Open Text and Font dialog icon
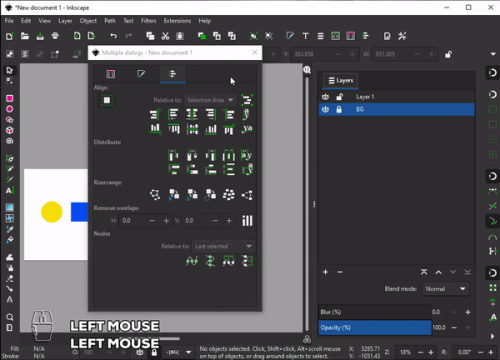The height and width of the screenshot is (360, 500). [x=305, y=36]
